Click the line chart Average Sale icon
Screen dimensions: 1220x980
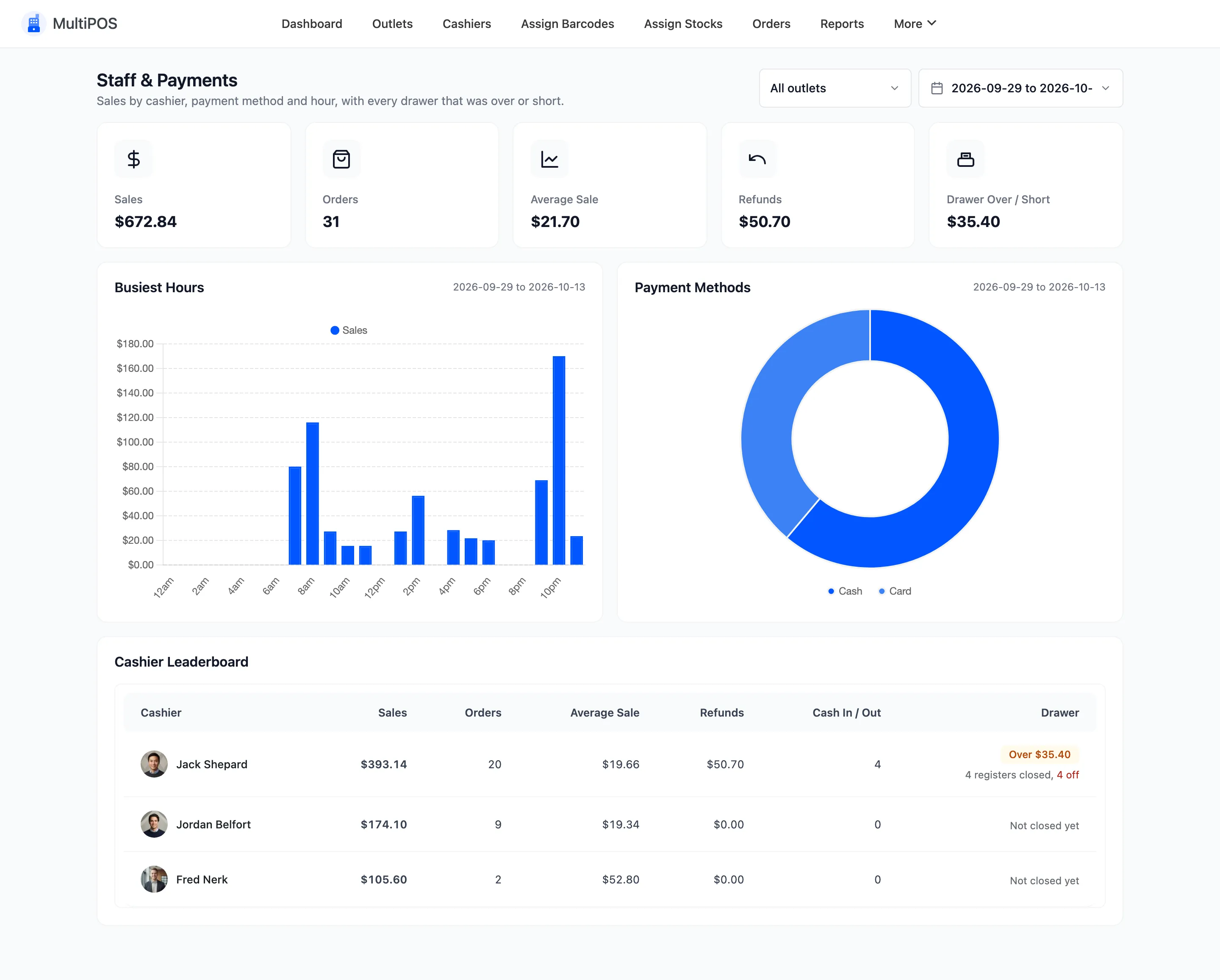(x=549, y=159)
